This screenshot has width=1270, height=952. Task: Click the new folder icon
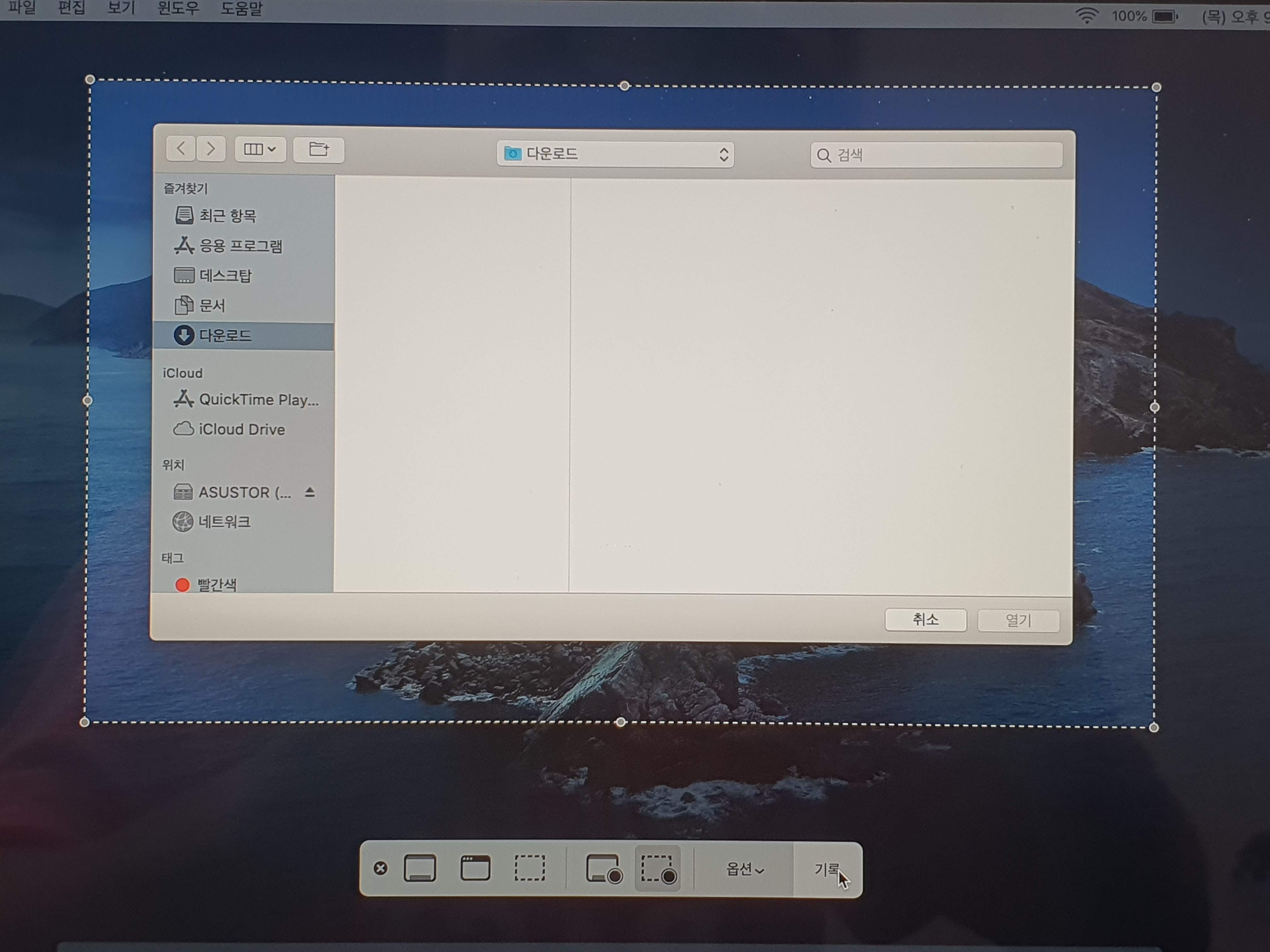[x=319, y=150]
